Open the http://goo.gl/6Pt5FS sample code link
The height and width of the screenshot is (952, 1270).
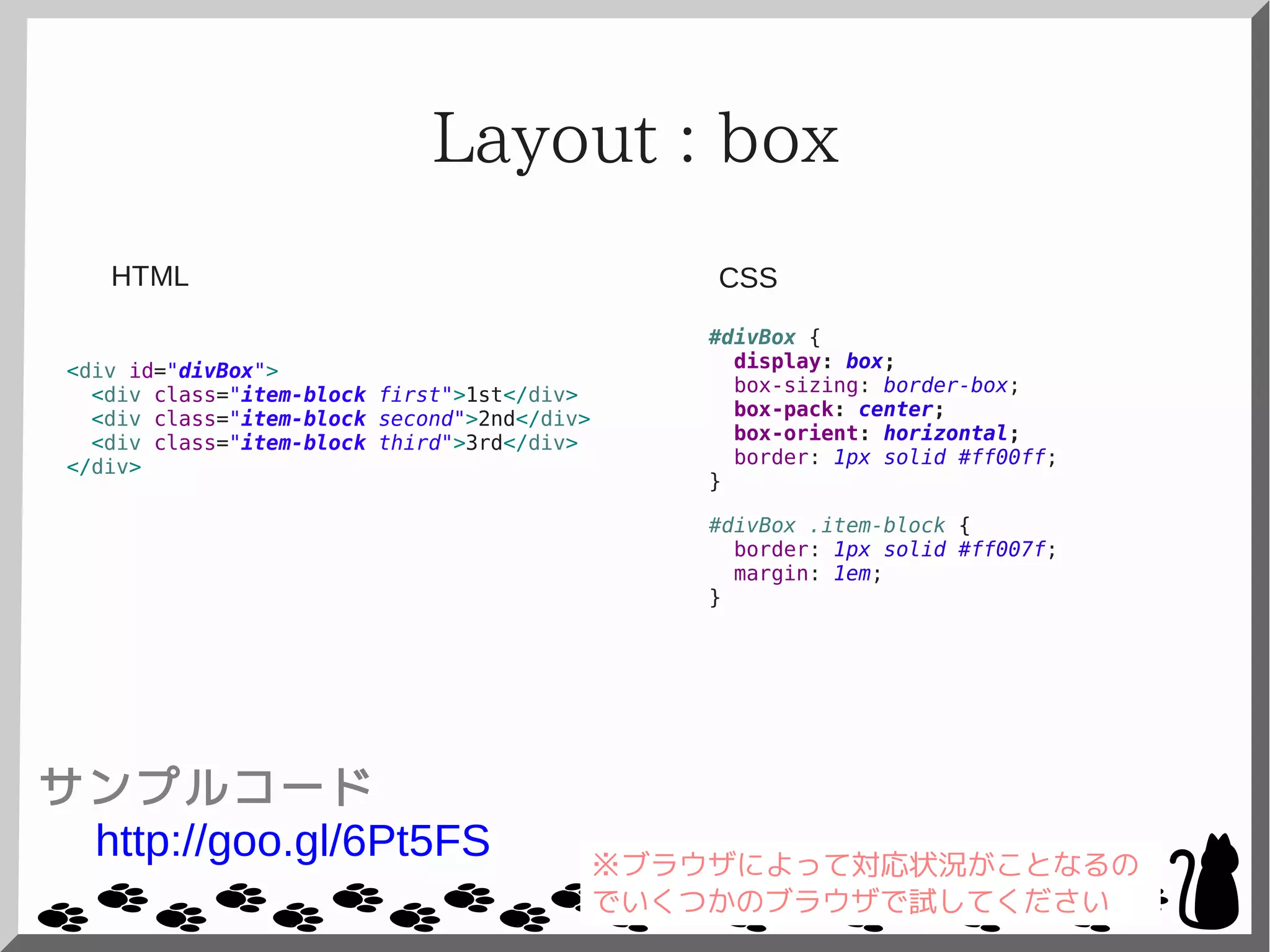(x=292, y=842)
